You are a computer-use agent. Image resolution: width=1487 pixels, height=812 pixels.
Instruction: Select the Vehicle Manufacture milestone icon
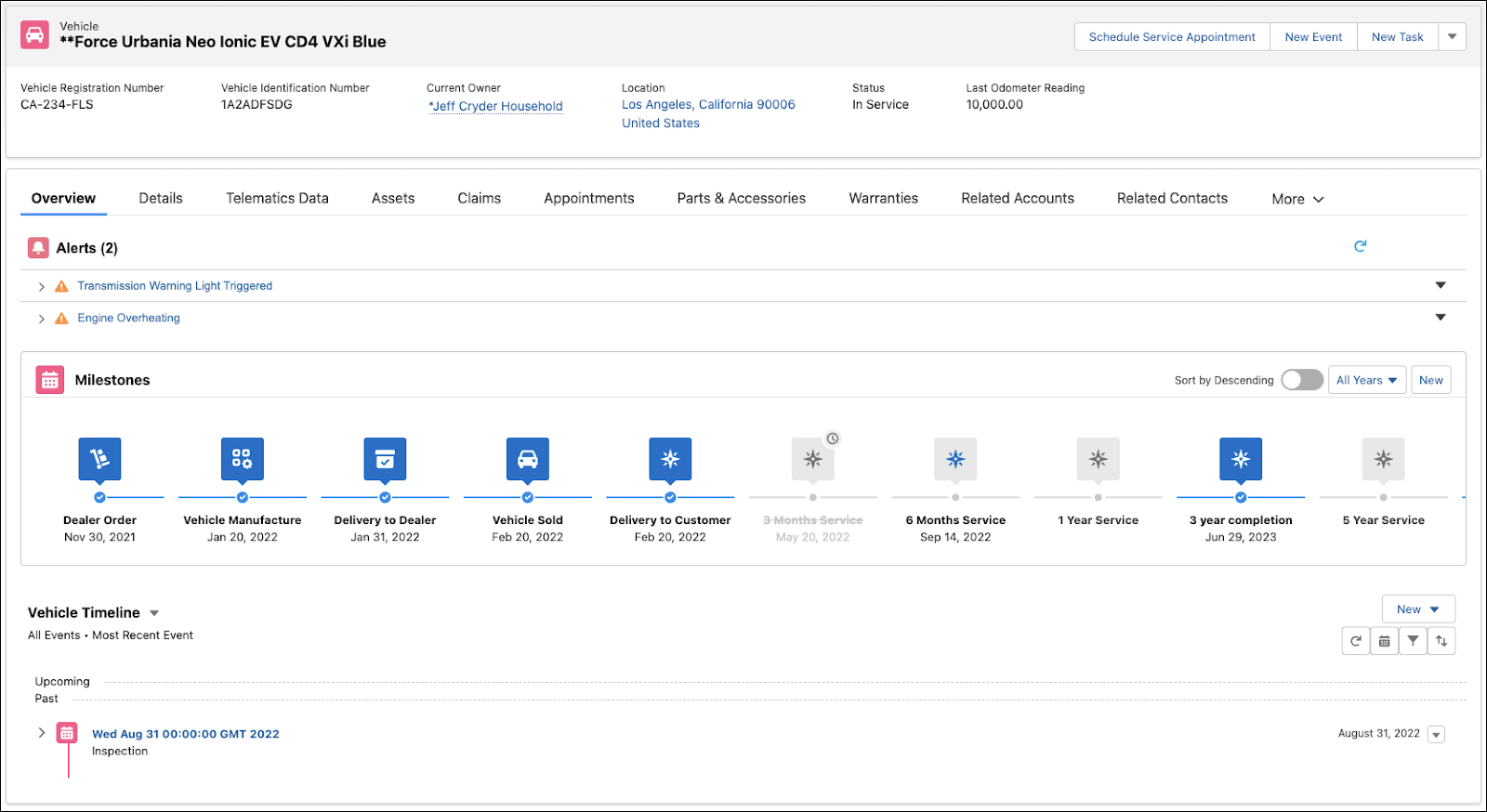click(x=243, y=459)
